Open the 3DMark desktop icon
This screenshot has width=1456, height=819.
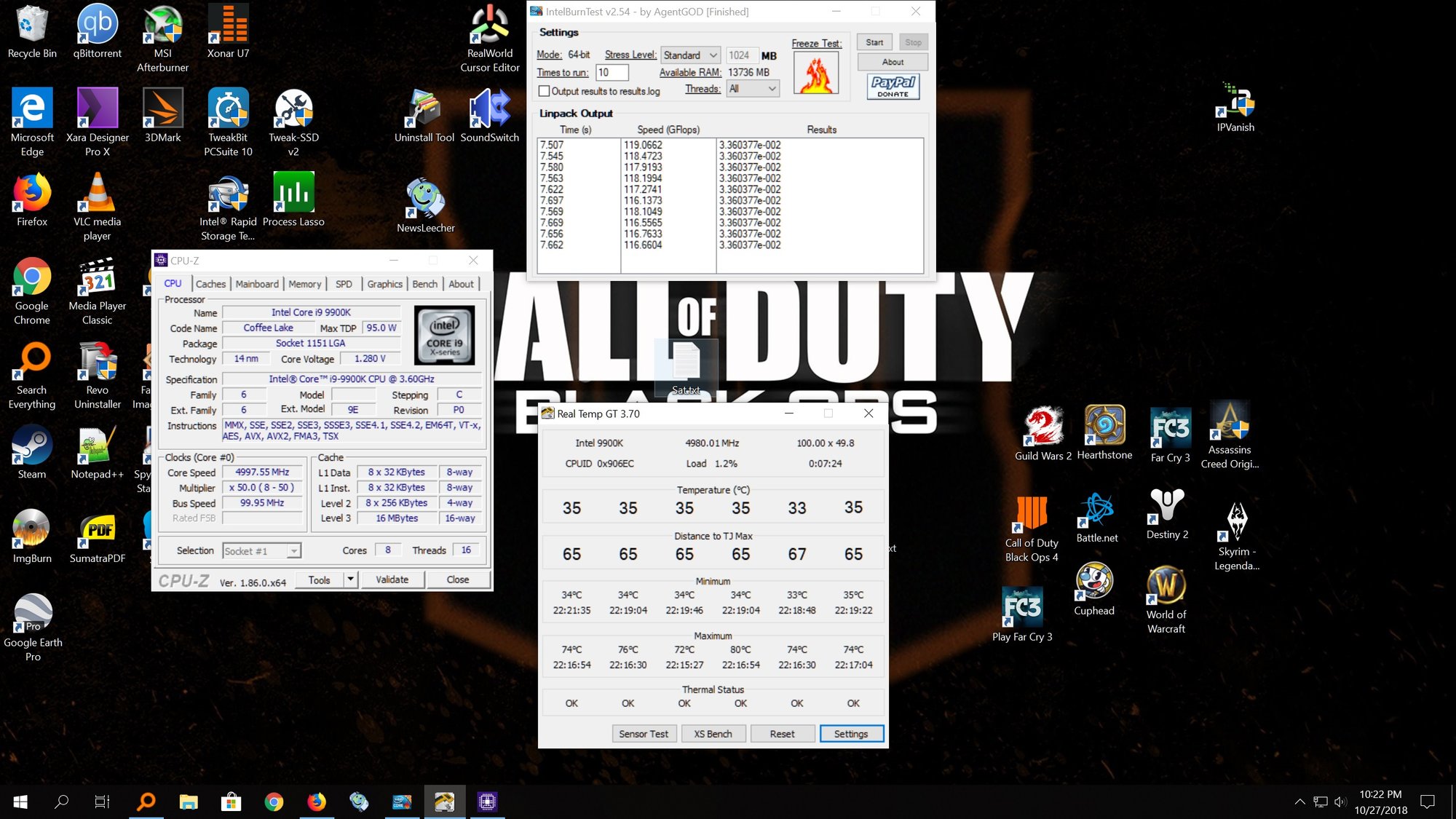(162, 109)
